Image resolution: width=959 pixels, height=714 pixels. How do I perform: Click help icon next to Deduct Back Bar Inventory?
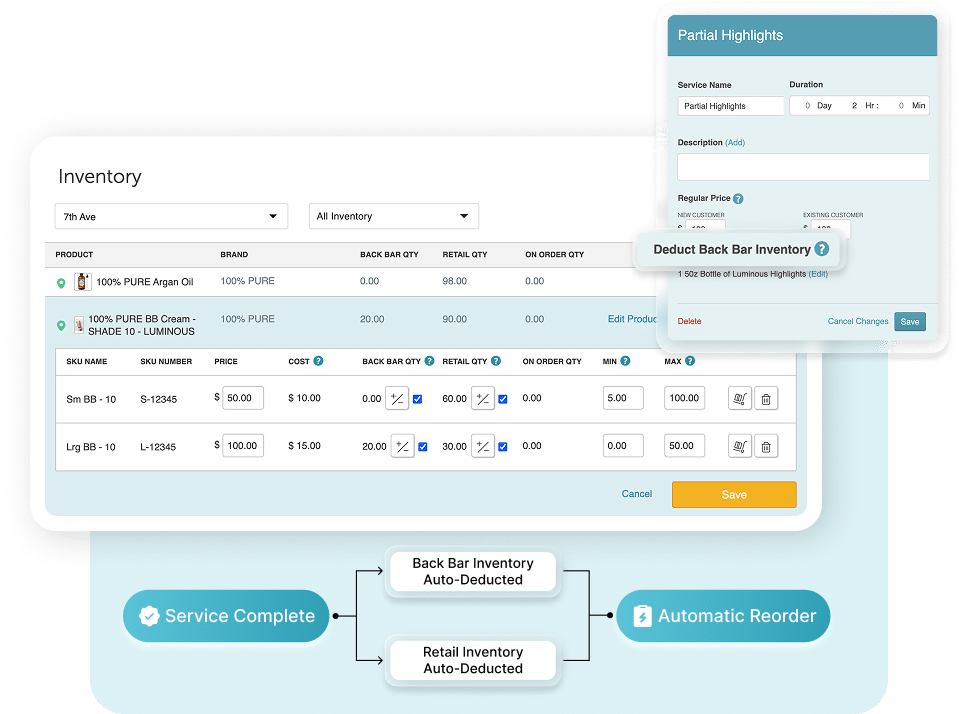(x=821, y=250)
